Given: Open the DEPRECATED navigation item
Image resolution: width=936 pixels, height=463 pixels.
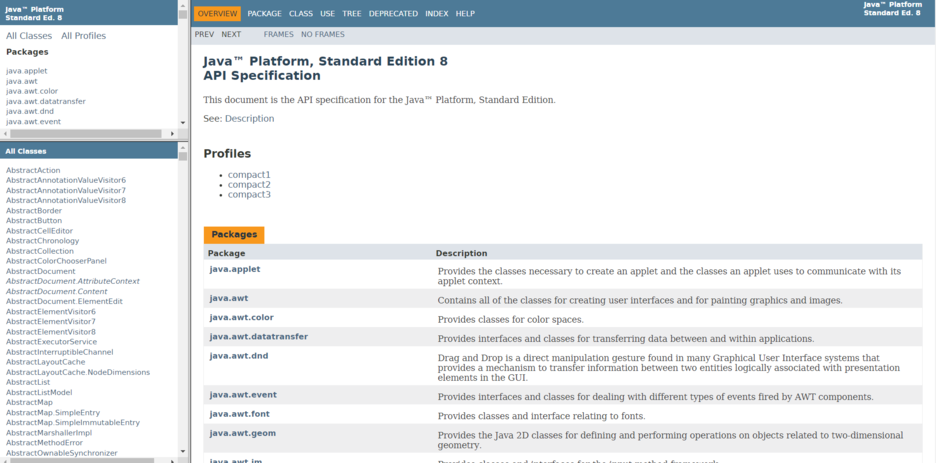Looking at the screenshot, I should 393,14.
